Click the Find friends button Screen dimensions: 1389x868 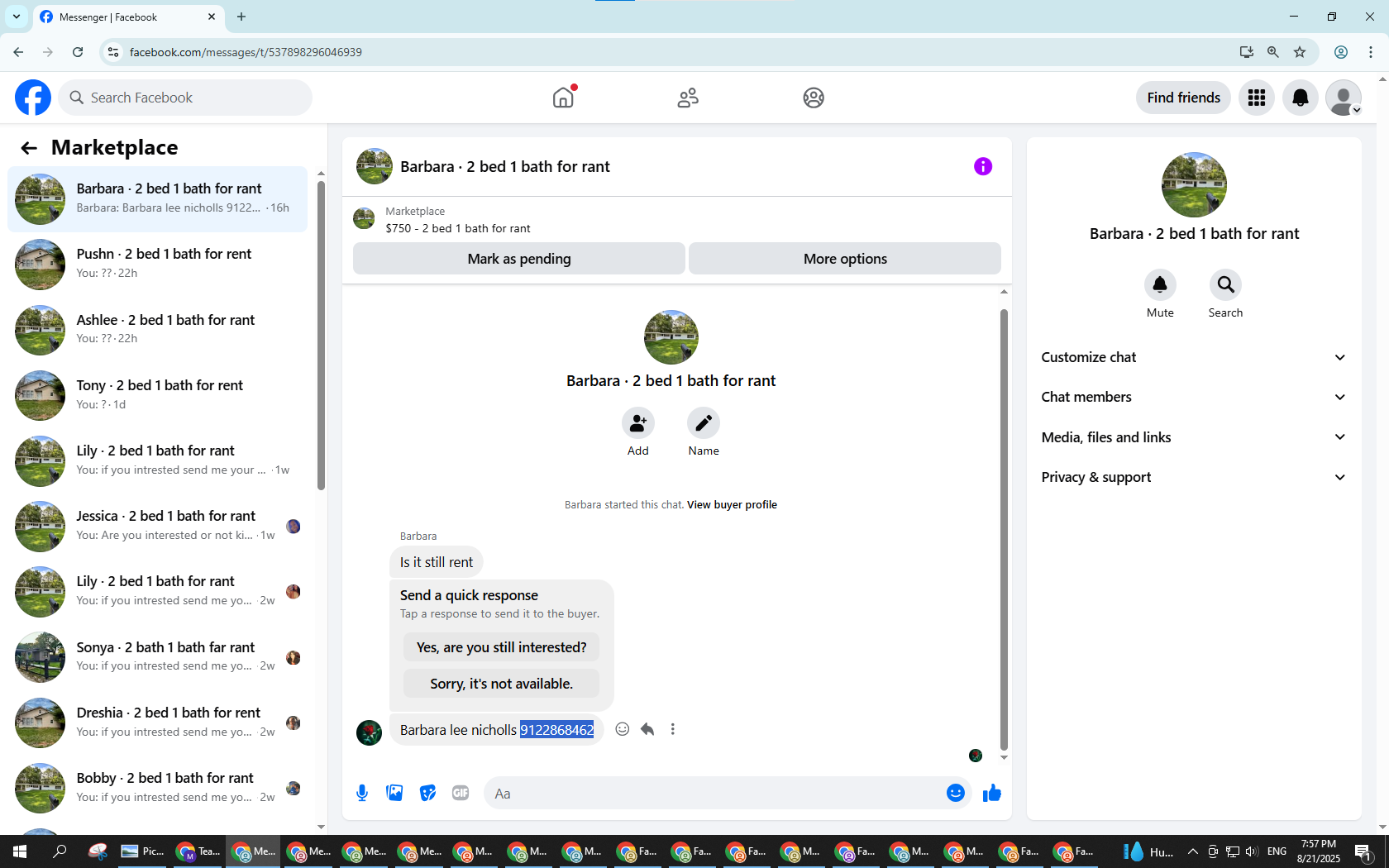pyautogui.click(x=1183, y=98)
